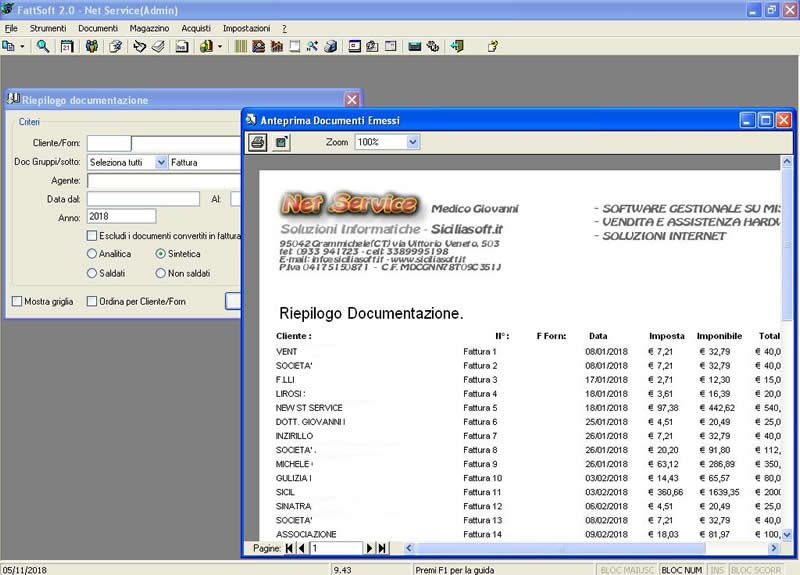The height and width of the screenshot is (575, 800).
Task: Click the exit door arrow toolbar icon
Action: (457, 46)
